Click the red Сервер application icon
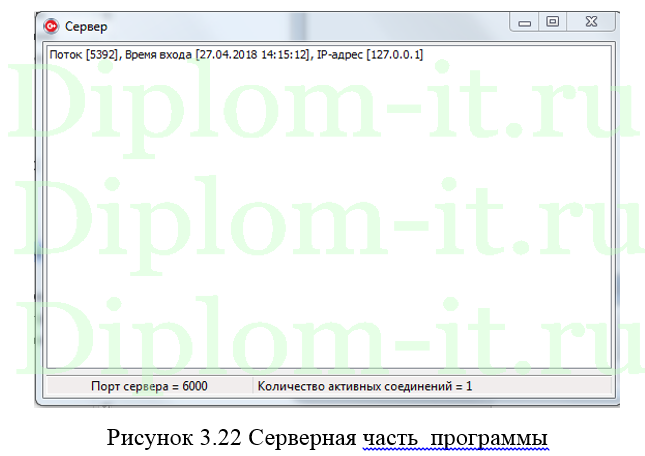The height and width of the screenshot is (456, 645). coord(51,26)
